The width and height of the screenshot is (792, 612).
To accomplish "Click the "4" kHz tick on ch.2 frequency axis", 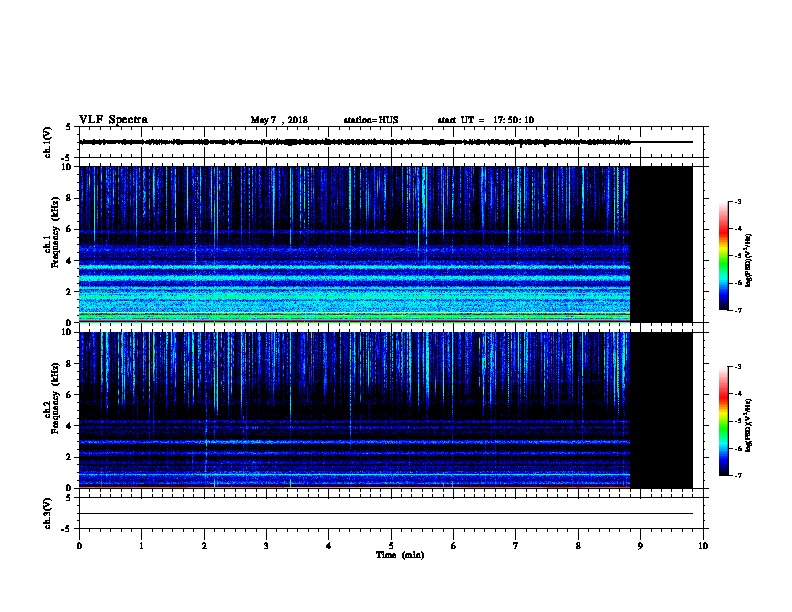I will (x=69, y=426).
